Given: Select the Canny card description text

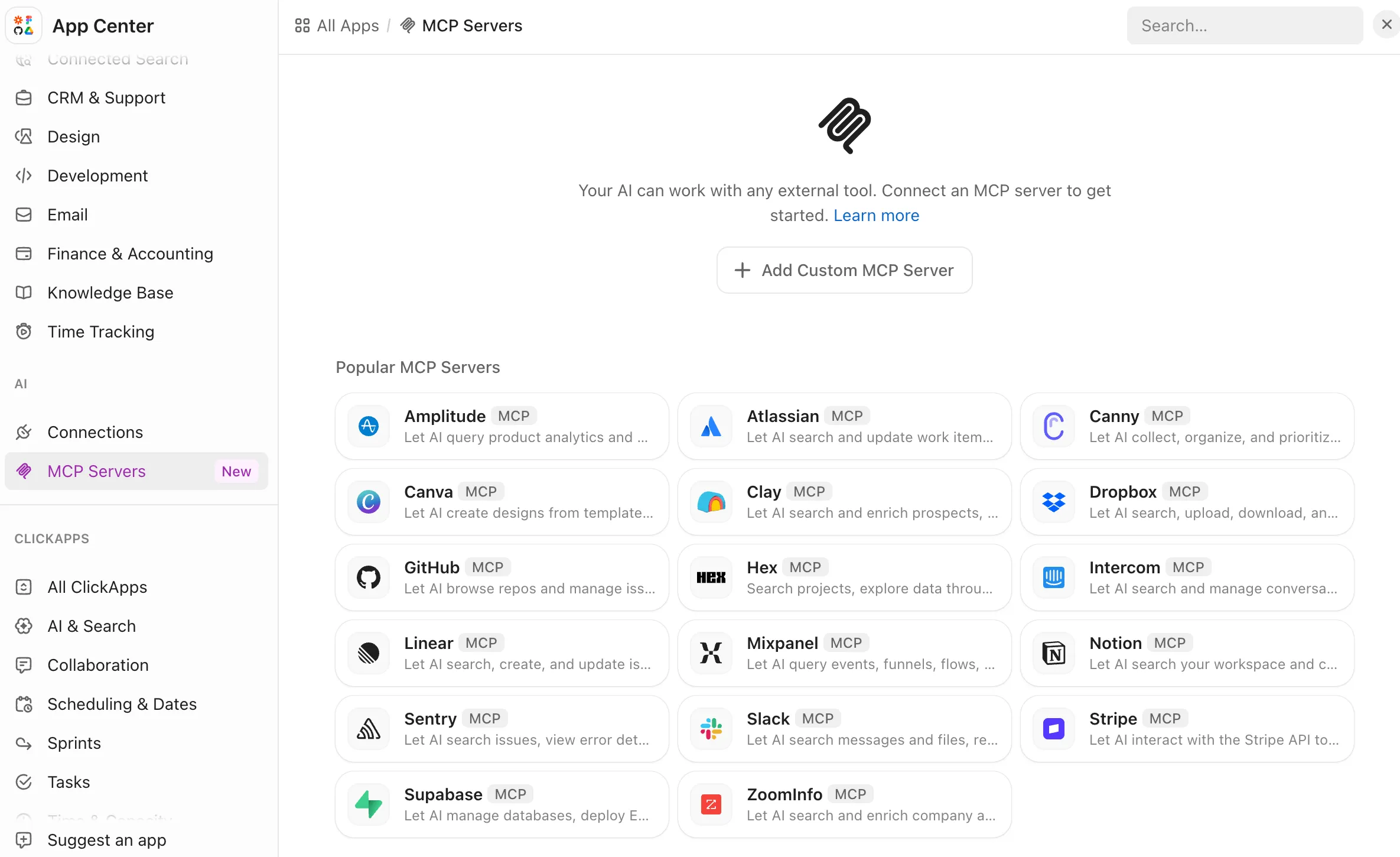Looking at the screenshot, I should [1215, 437].
